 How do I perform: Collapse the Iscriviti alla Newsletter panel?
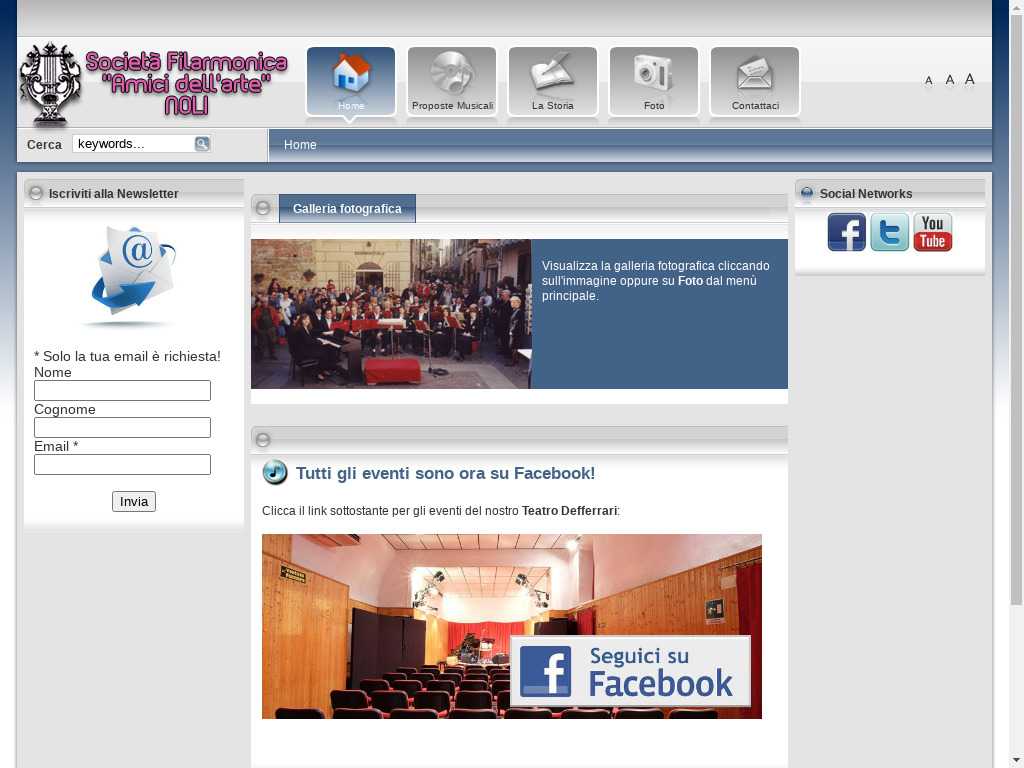click(x=36, y=193)
